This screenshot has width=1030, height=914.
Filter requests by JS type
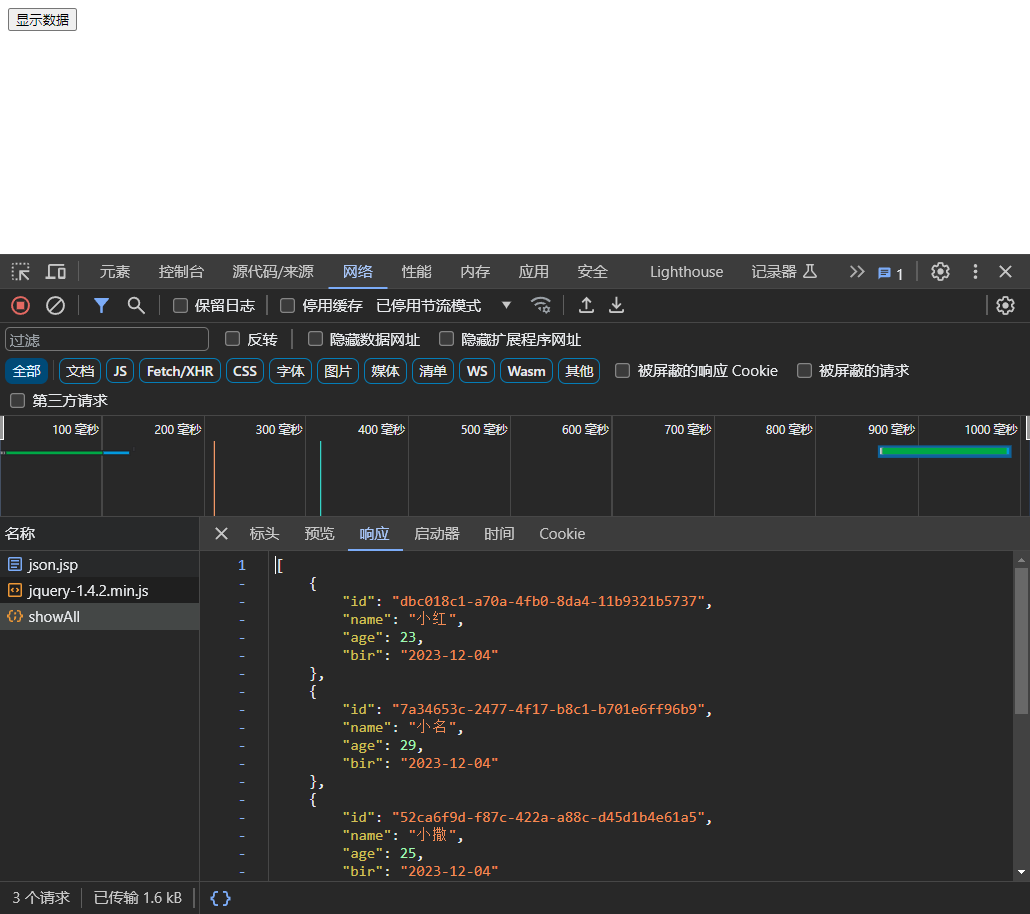tap(120, 371)
